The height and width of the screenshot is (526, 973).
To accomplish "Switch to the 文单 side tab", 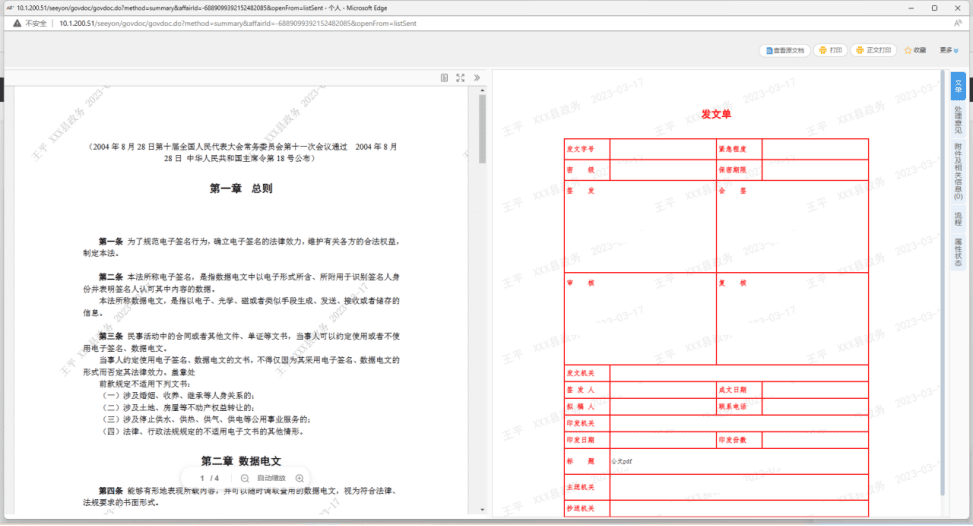I will click(x=958, y=86).
